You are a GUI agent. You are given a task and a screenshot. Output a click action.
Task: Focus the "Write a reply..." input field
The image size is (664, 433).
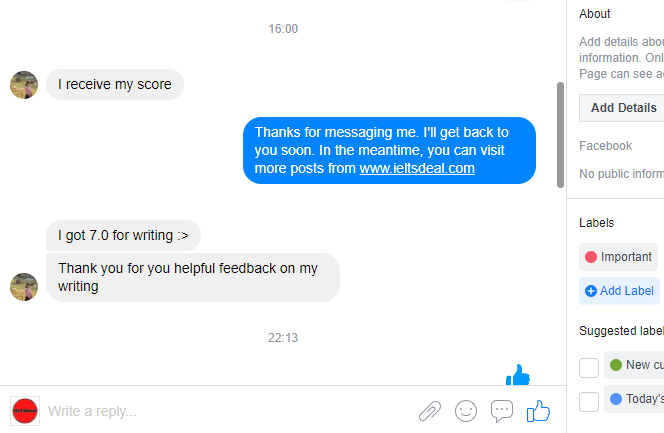(x=220, y=411)
